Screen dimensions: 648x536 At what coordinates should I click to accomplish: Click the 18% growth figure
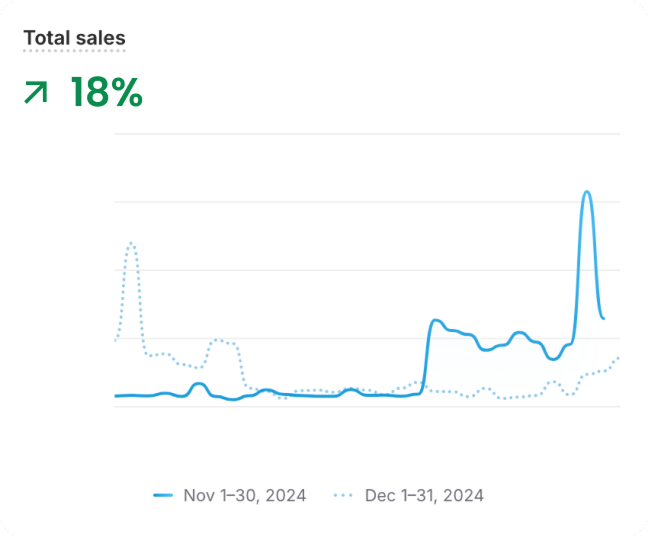pyautogui.click(x=106, y=93)
